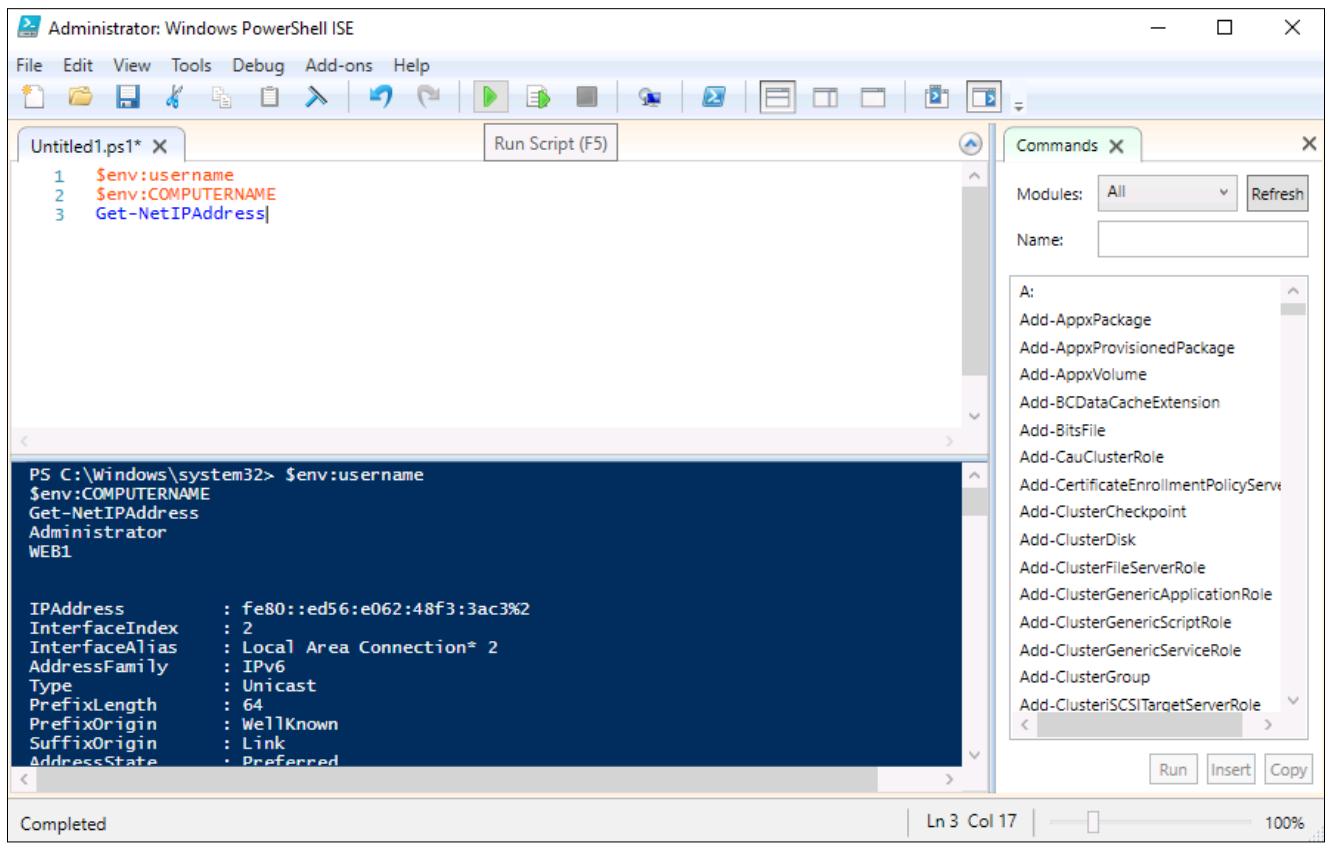Focus the Name search field
This screenshot has height=848, width=1328.
1202,240
